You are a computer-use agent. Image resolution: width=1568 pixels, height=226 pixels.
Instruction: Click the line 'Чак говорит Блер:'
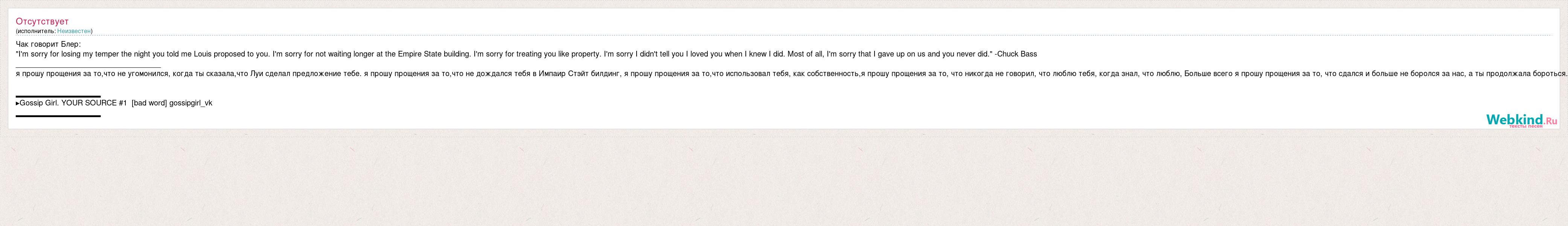(48, 44)
